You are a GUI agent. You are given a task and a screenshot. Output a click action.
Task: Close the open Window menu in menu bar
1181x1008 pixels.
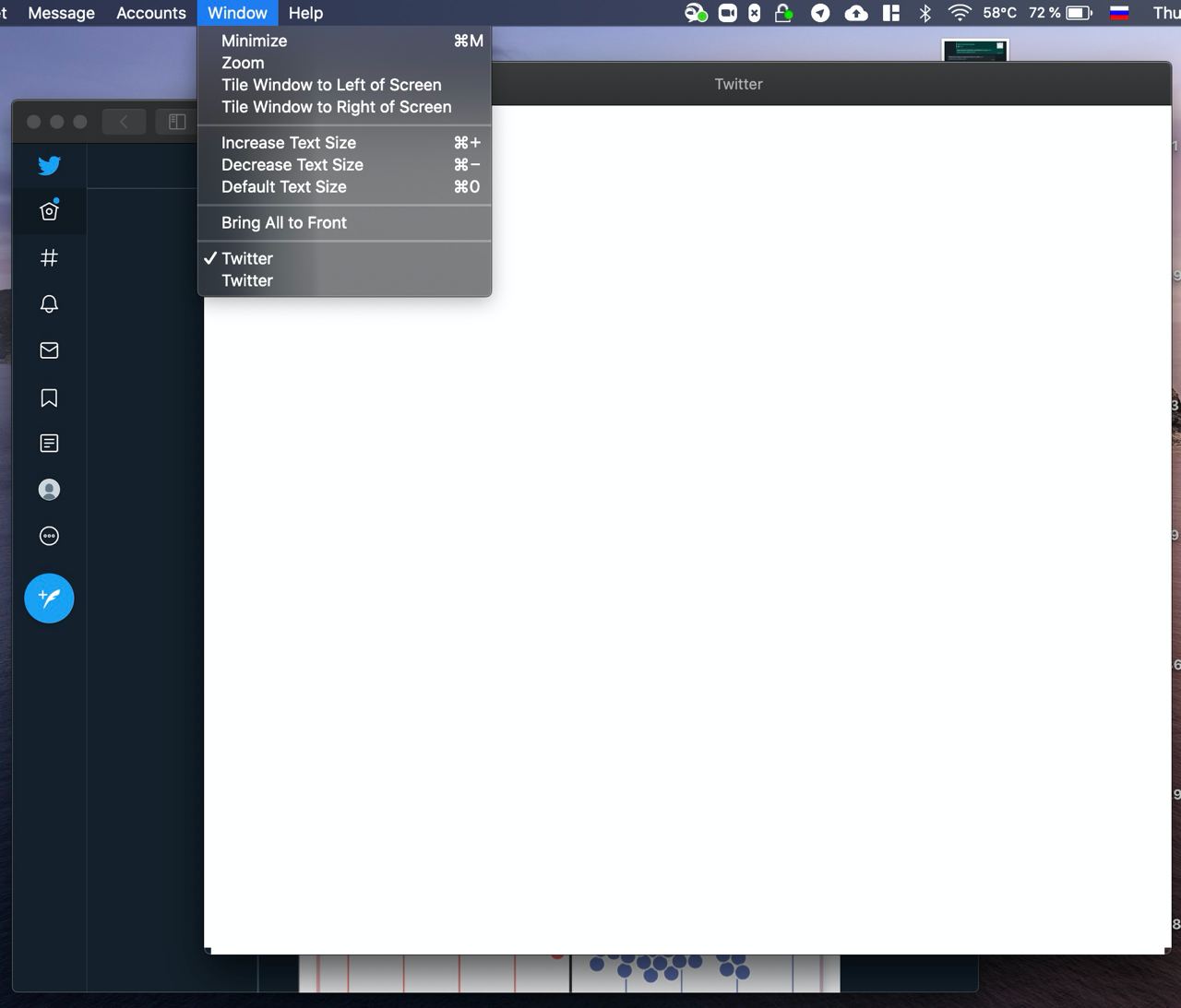237,13
